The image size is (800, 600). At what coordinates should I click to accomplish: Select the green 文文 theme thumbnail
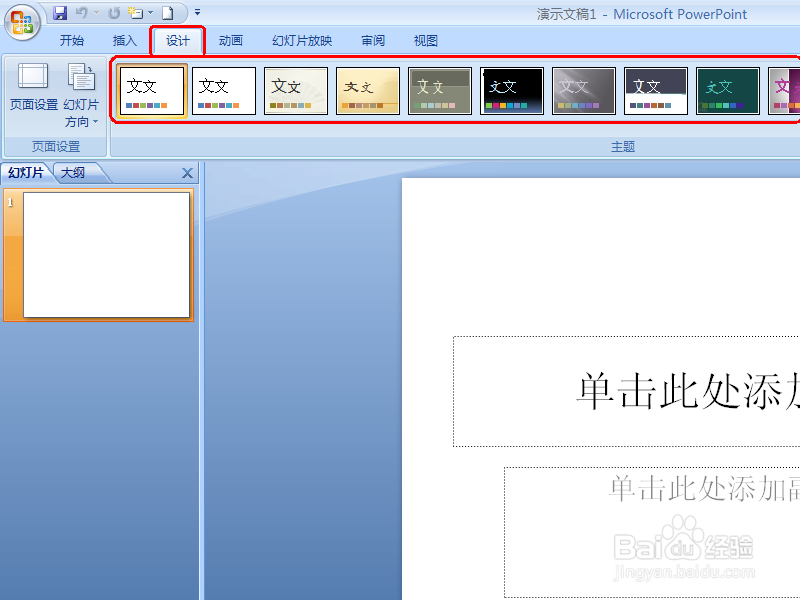(x=727, y=90)
